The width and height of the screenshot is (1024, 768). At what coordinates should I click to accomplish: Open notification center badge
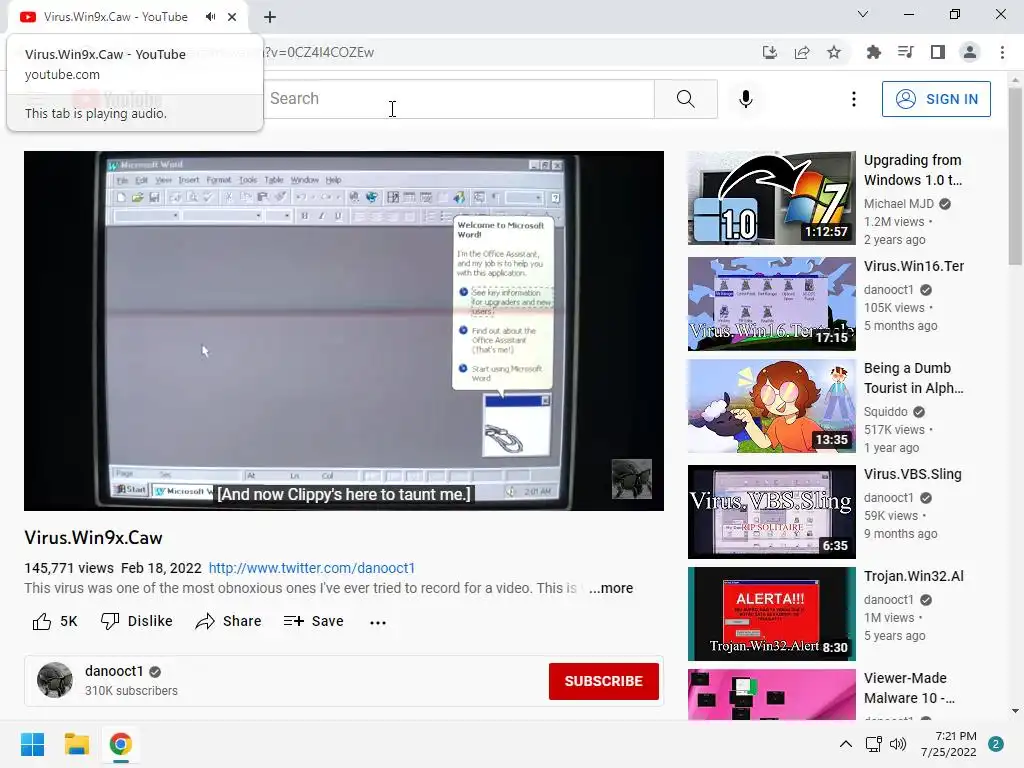[x=996, y=744]
